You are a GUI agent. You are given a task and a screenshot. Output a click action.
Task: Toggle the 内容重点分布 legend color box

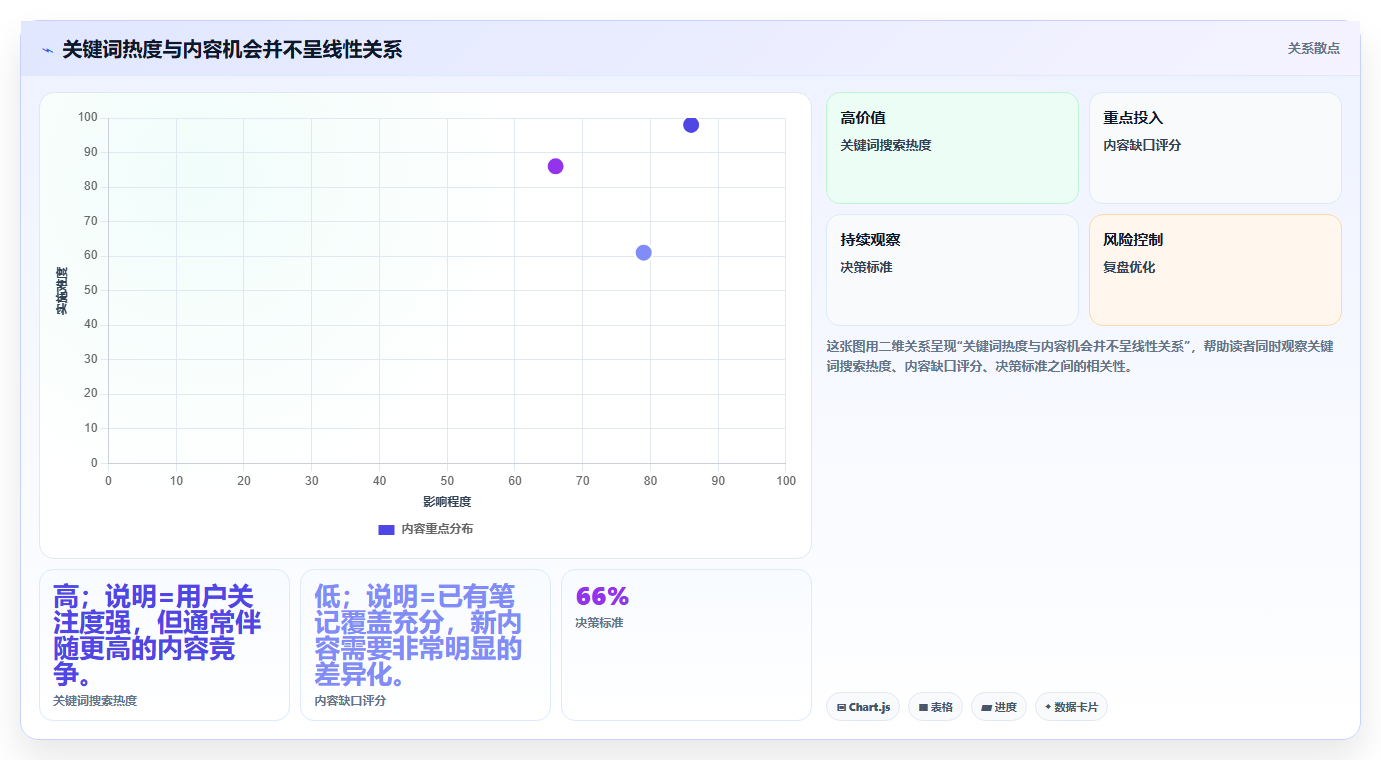click(386, 529)
